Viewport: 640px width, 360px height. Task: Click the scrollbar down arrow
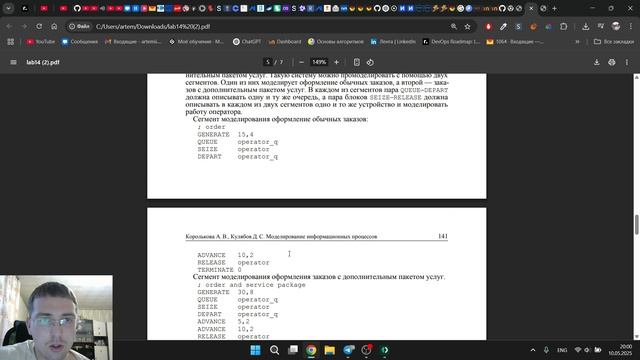(636, 337)
